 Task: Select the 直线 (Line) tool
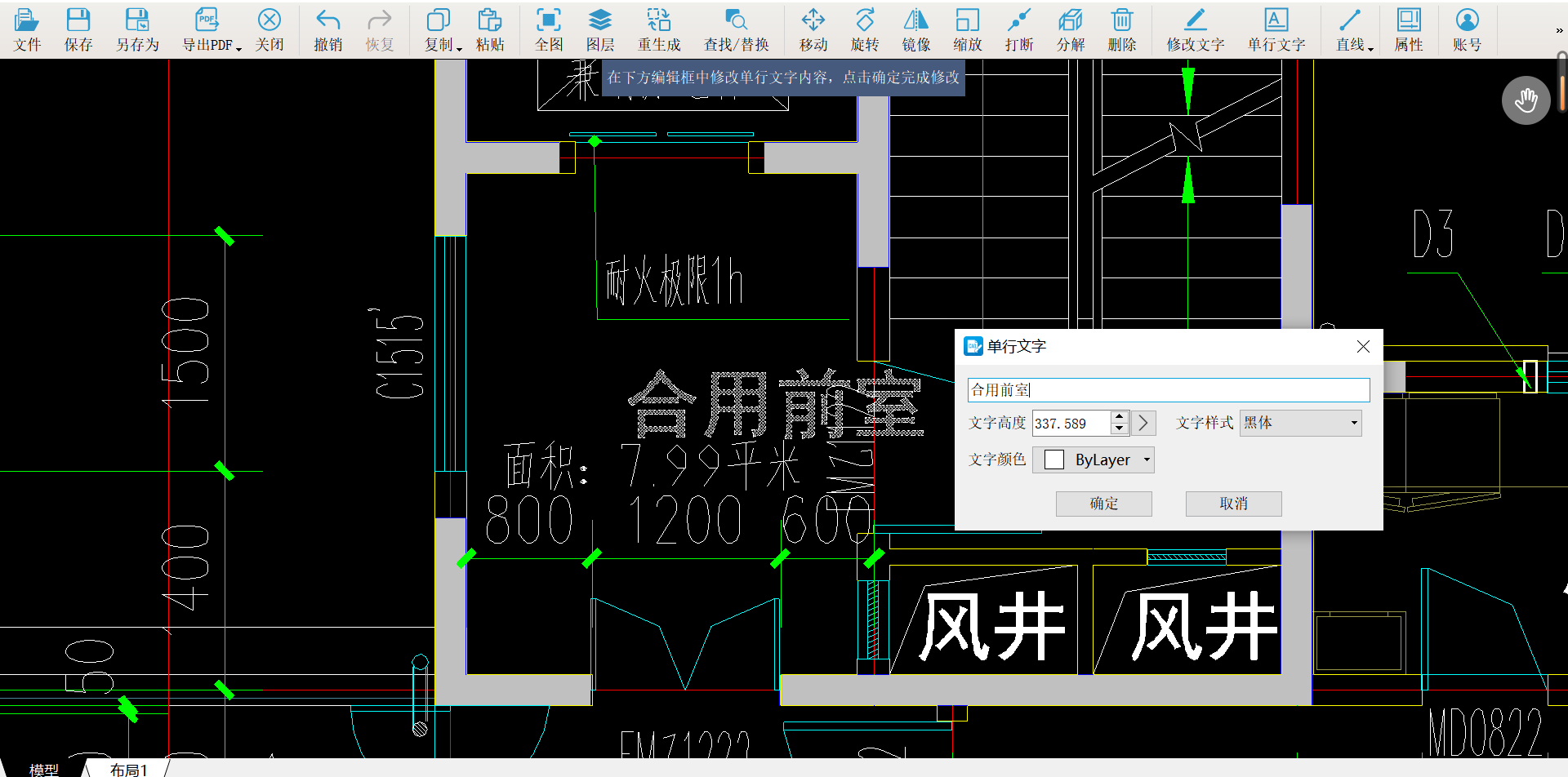[x=1350, y=30]
